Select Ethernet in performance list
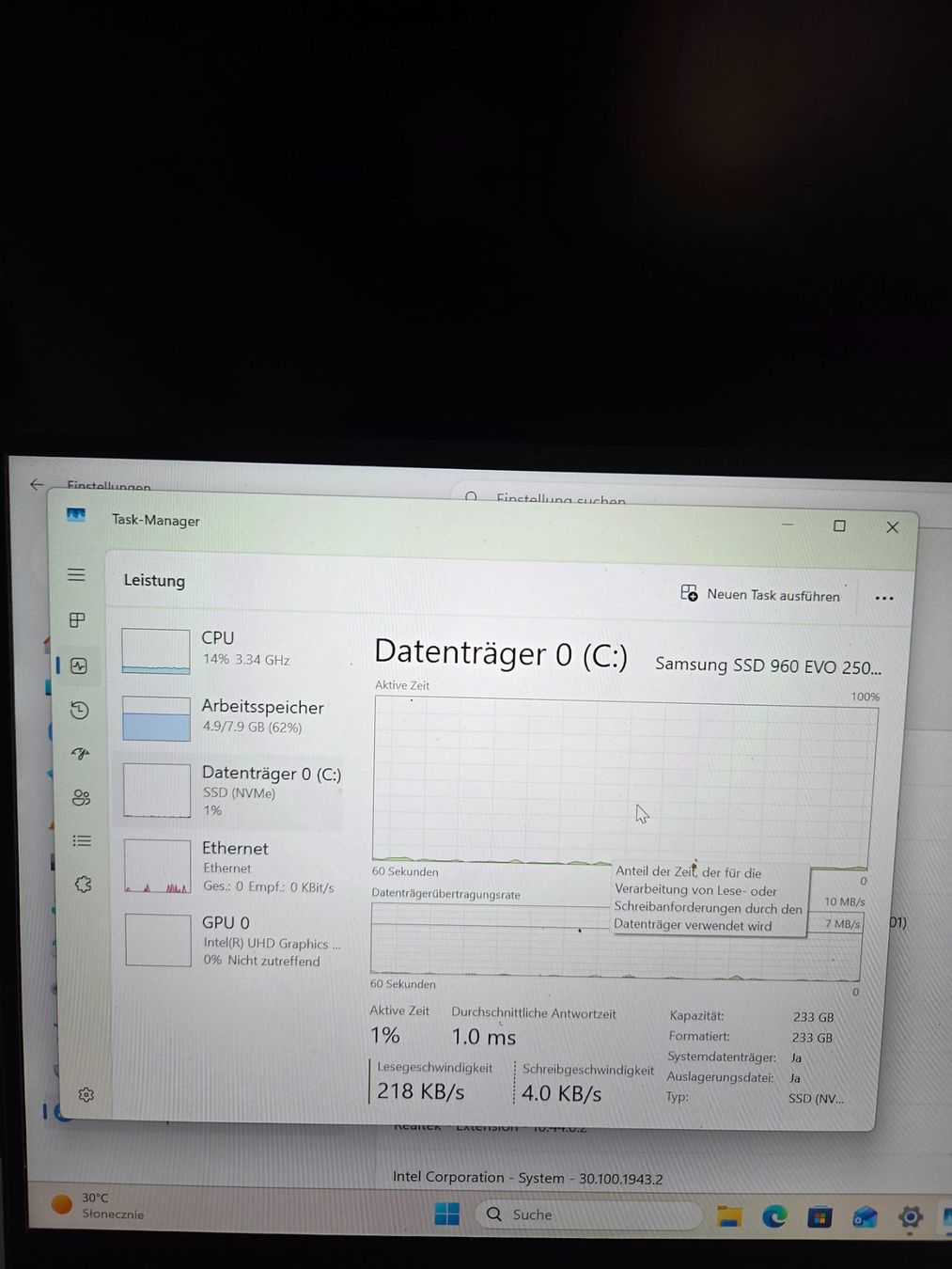This screenshot has width=952, height=1269. (232, 867)
